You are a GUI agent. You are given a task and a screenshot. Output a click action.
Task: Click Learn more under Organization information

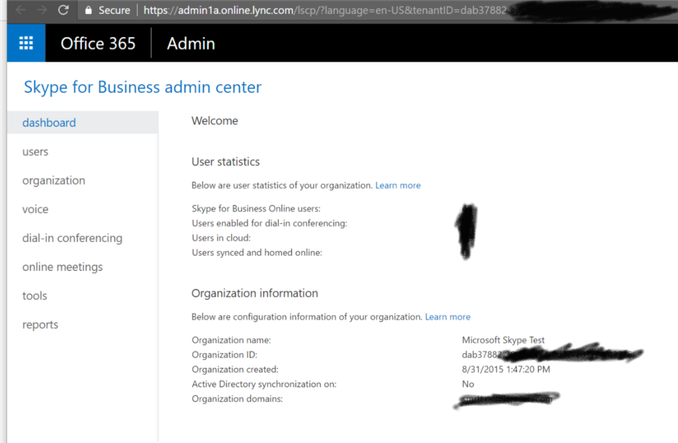click(x=448, y=317)
